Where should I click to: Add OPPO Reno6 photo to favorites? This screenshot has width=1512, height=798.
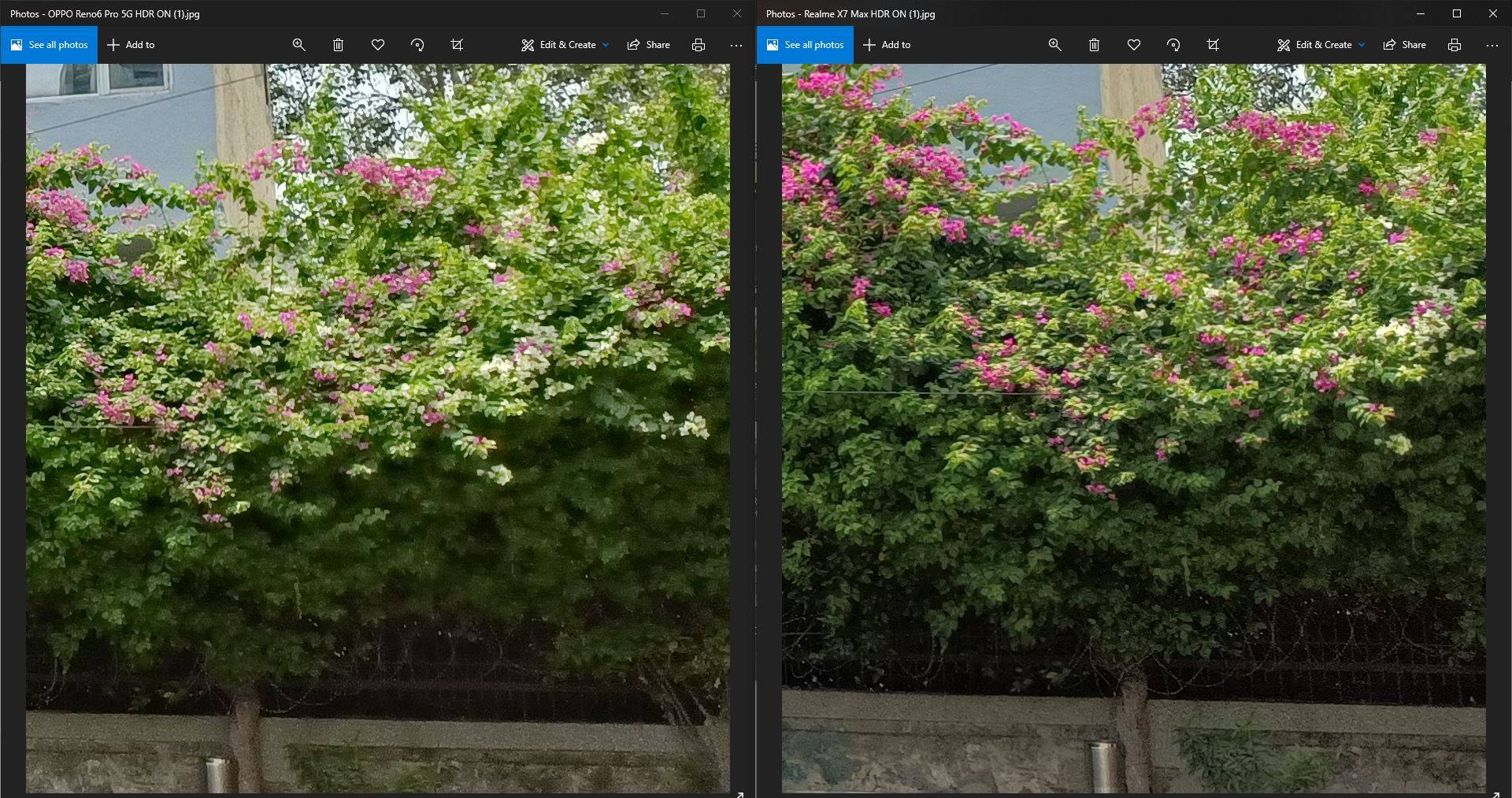[378, 45]
